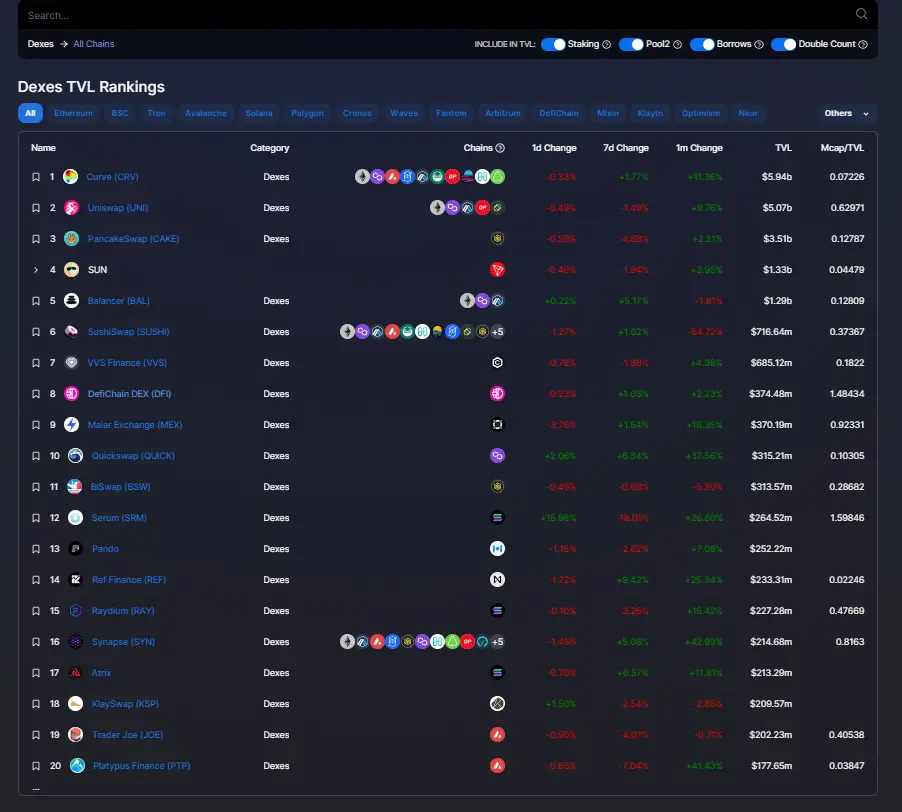
Task: Bookmark the PancakeSwap (CAKE) row
Action: [36, 239]
